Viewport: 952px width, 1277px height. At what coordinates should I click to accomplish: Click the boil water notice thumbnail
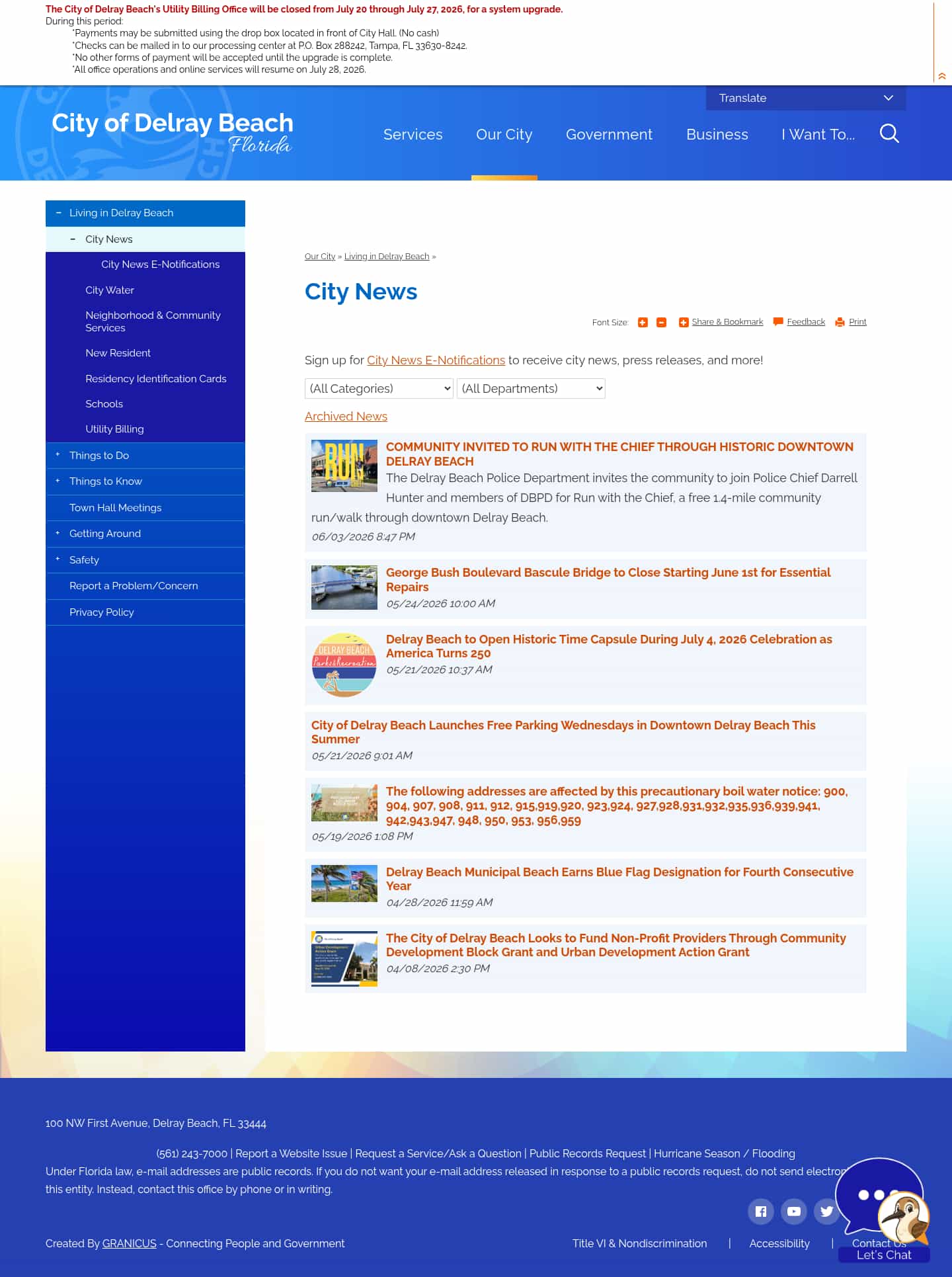click(344, 803)
